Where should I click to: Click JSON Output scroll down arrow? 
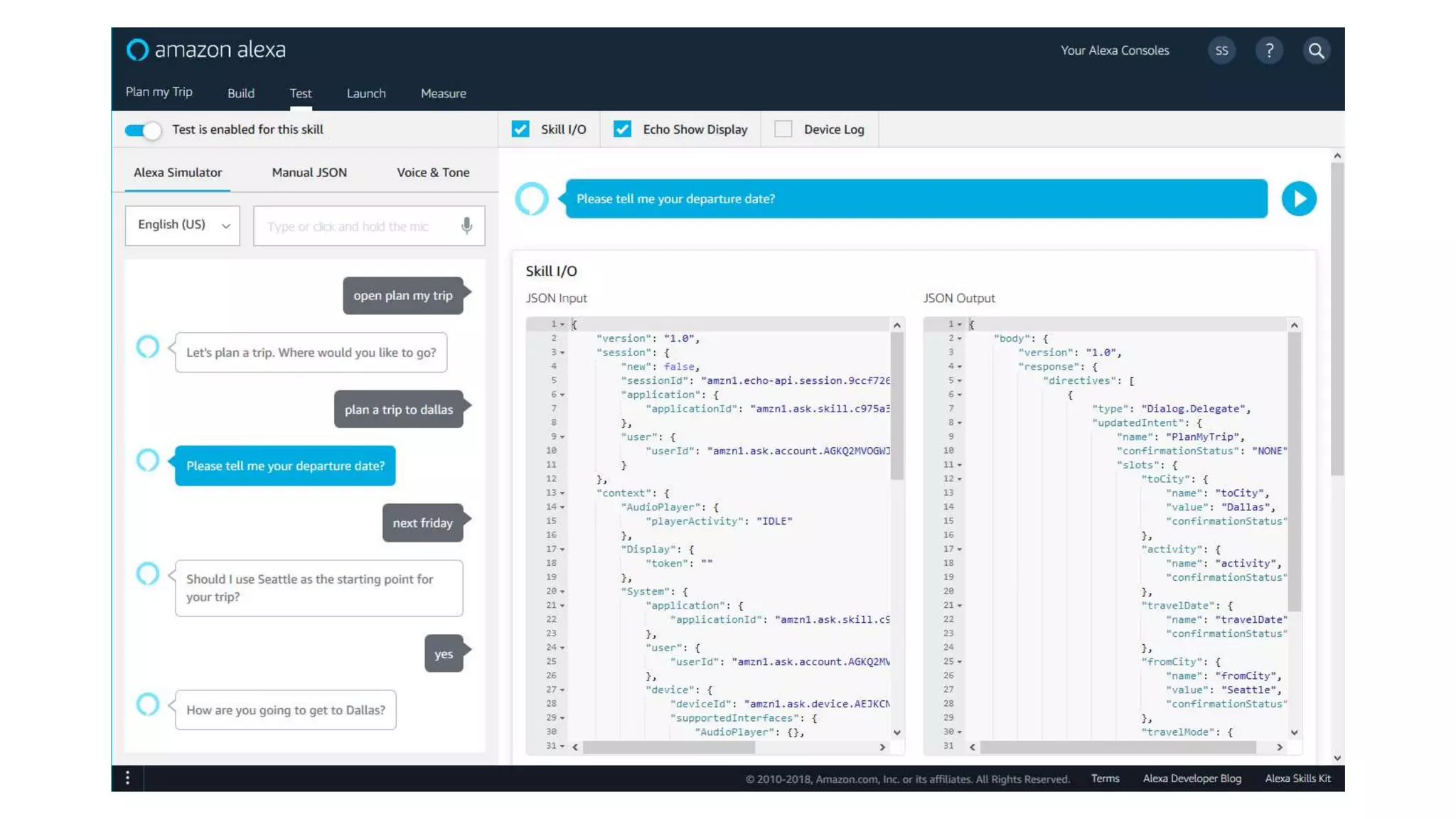click(1294, 732)
